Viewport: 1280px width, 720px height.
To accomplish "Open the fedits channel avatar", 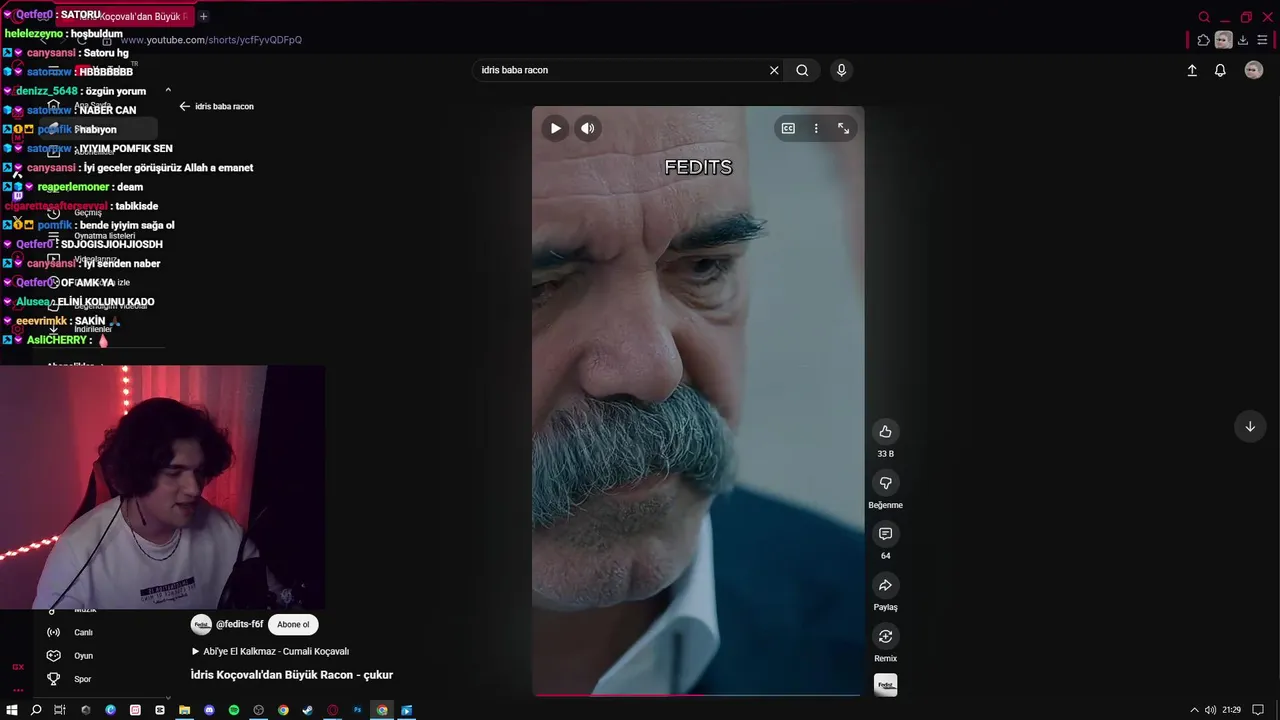I will coord(201,624).
